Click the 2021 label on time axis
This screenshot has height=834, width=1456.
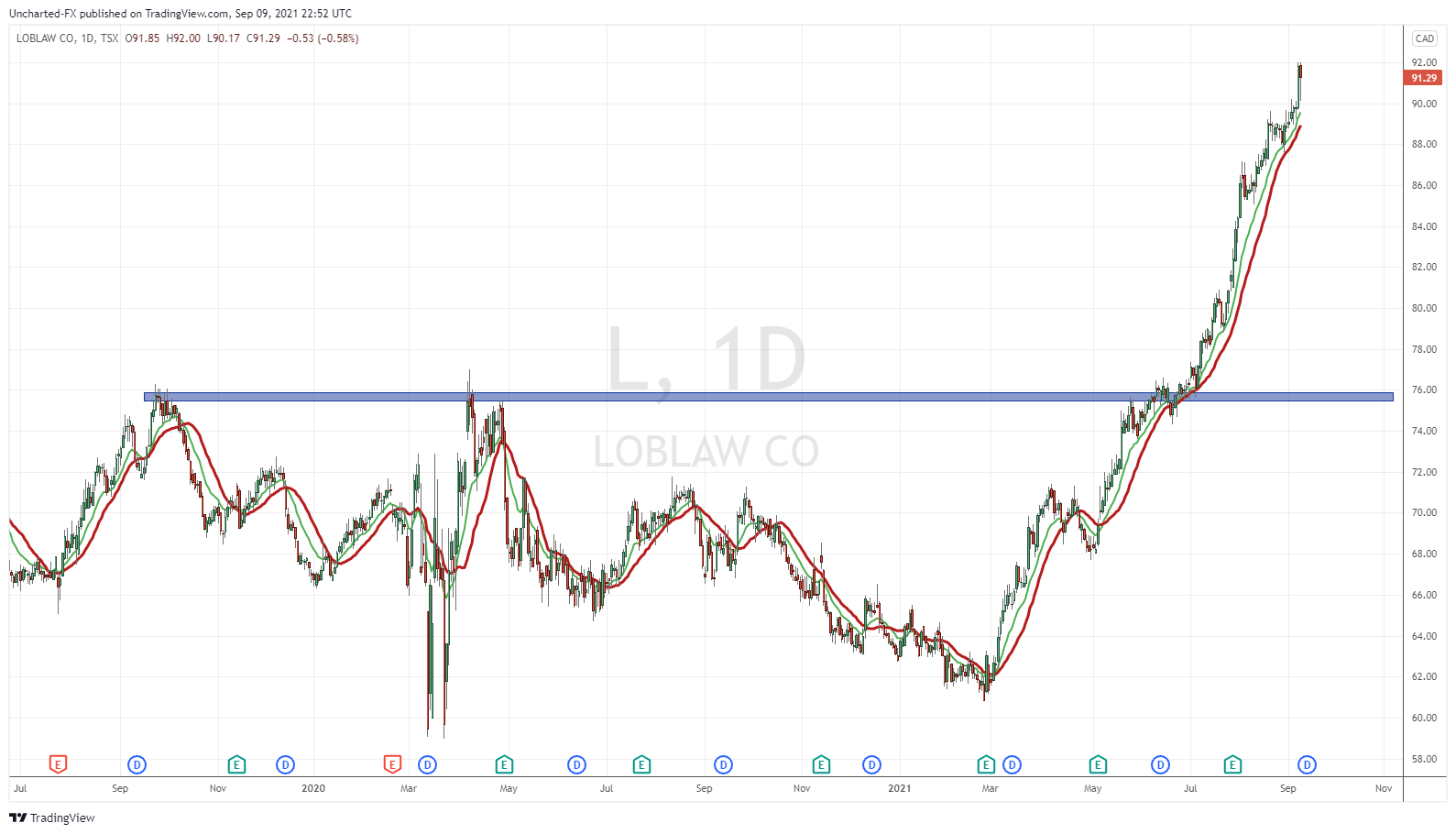click(x=899, y=788)
